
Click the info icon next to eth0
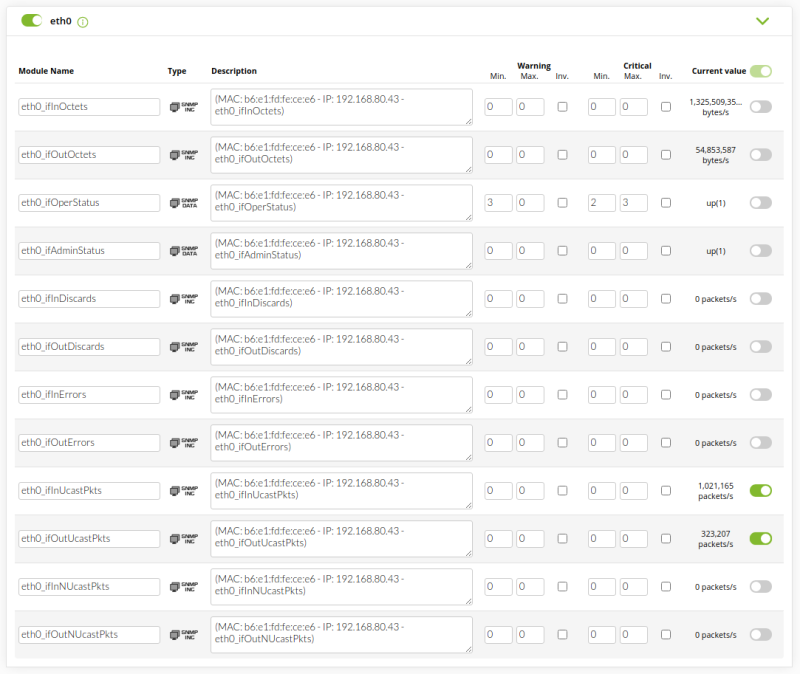click(x=83, y=22)
